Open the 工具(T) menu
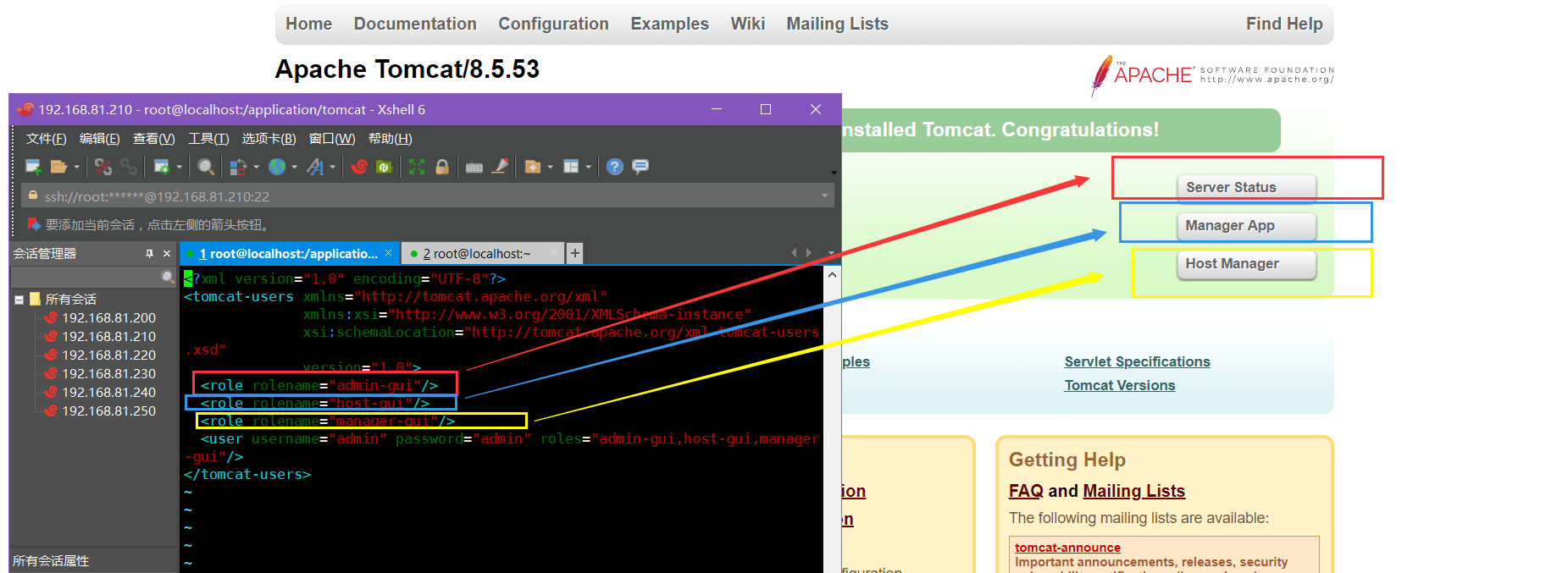The image size is (1568, 573). tap(208, 139)
